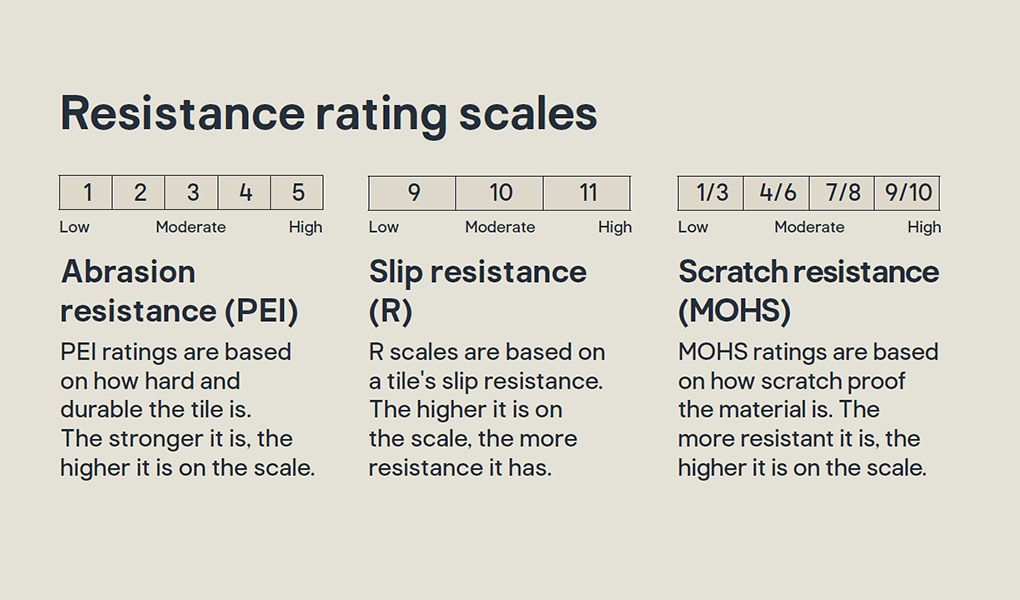Screen dimensions: 1020x600
Task: Click PEI scale box number 1
Action: 86,193
